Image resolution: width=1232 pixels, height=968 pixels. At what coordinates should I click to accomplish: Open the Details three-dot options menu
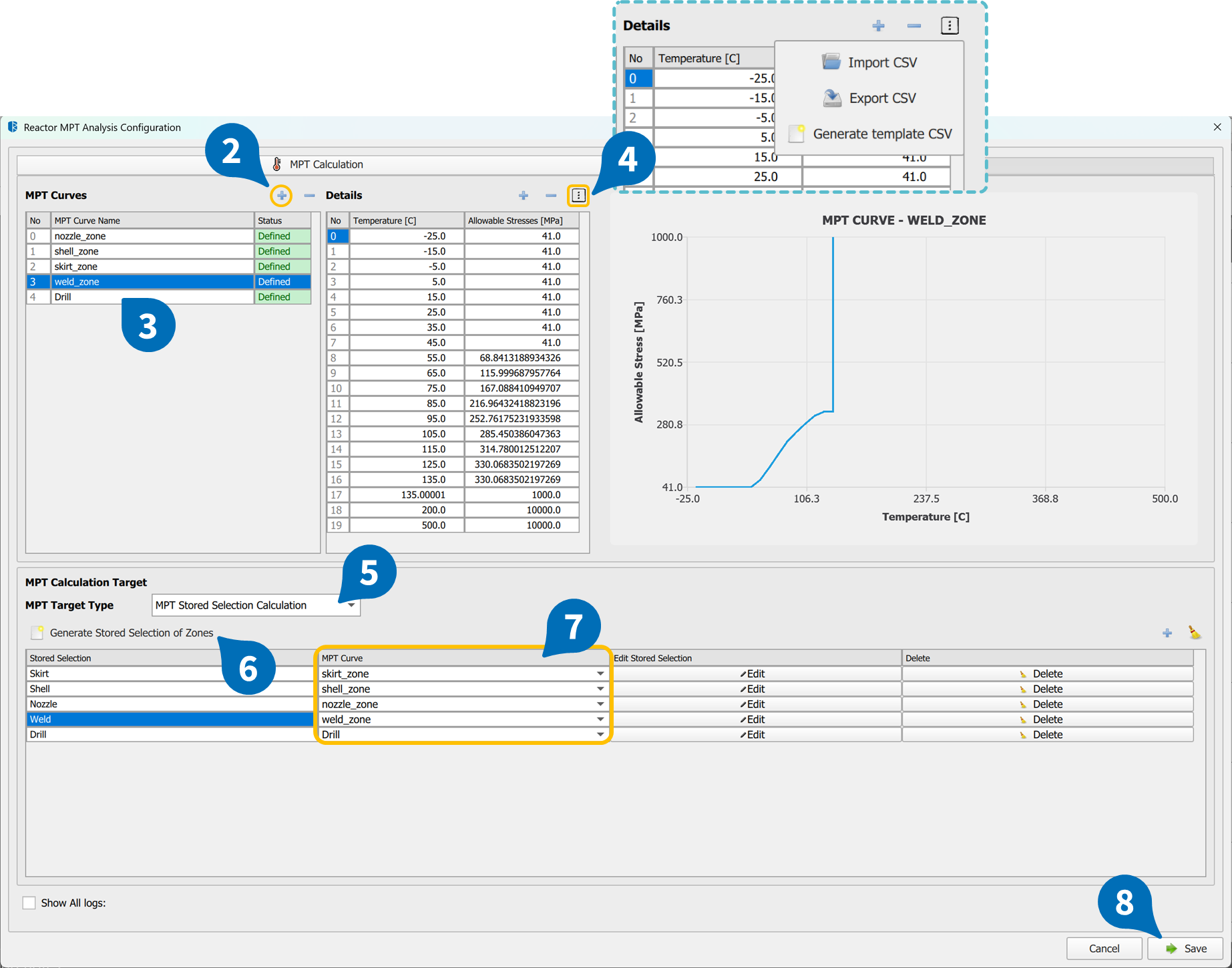coord(578,196)
